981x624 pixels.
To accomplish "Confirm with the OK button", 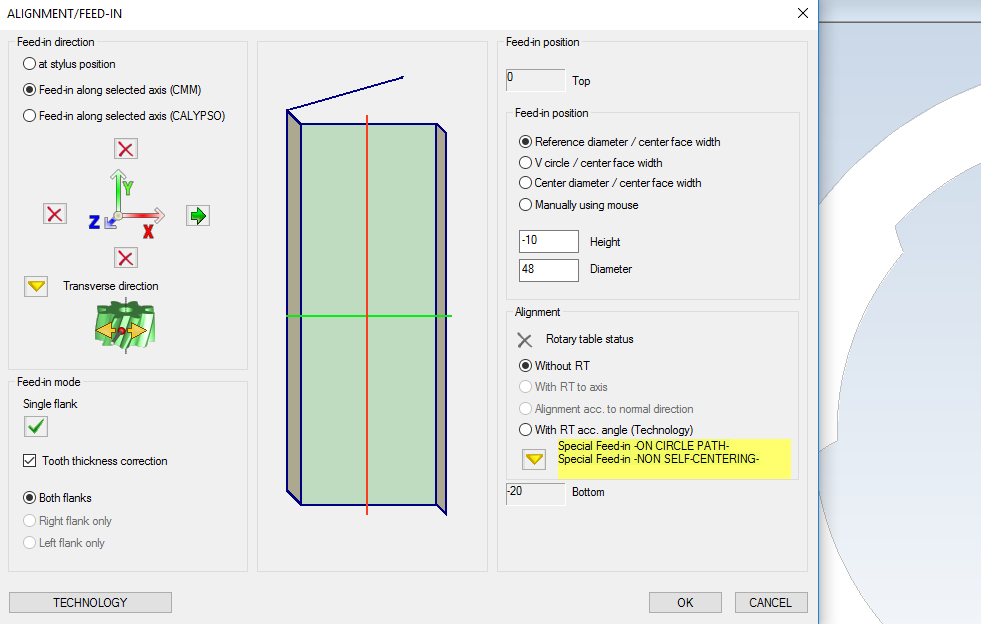I will pyautogui.click(x=685, y=603).
